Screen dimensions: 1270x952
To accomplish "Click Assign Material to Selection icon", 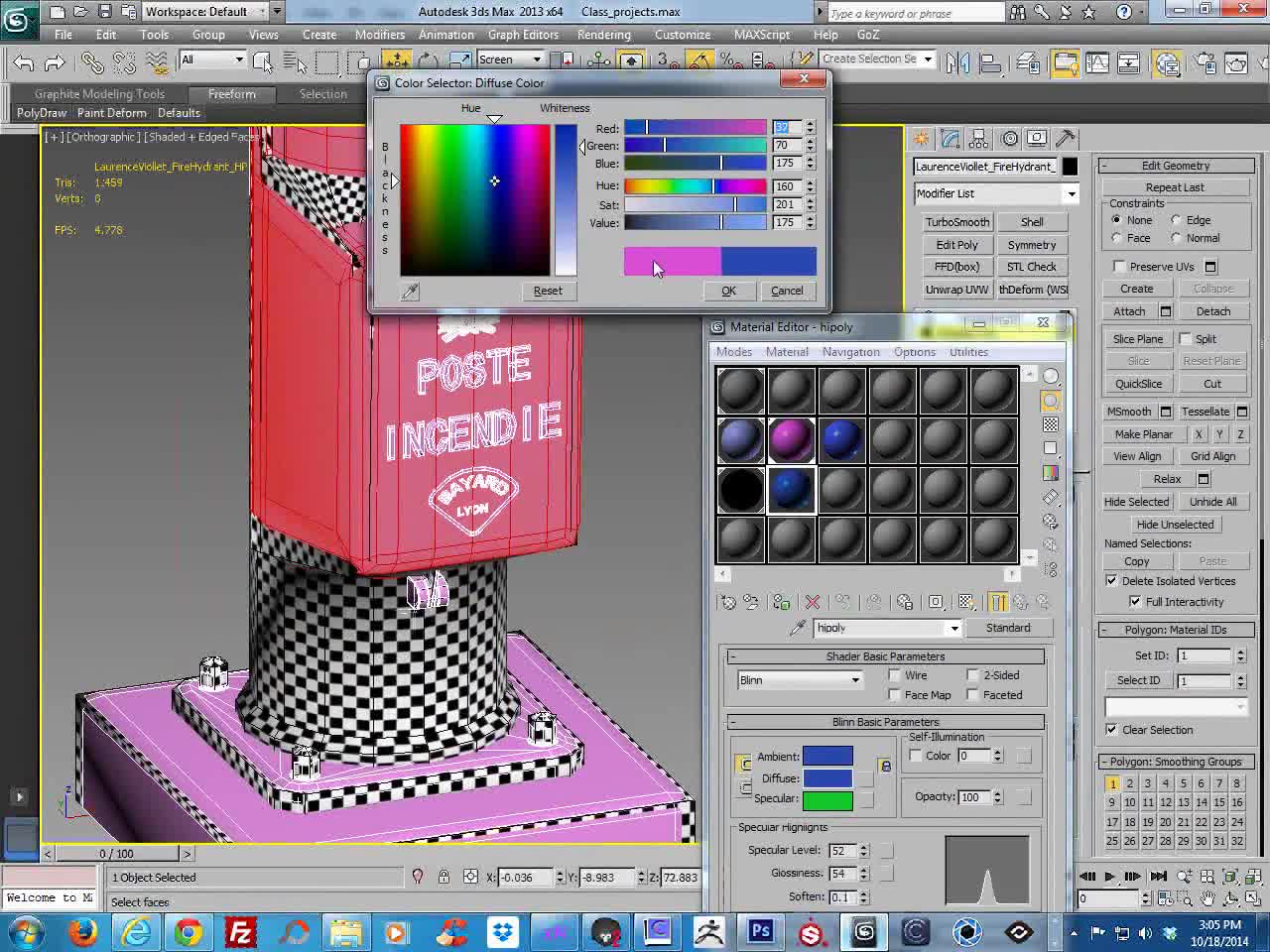I will point(782,602).
